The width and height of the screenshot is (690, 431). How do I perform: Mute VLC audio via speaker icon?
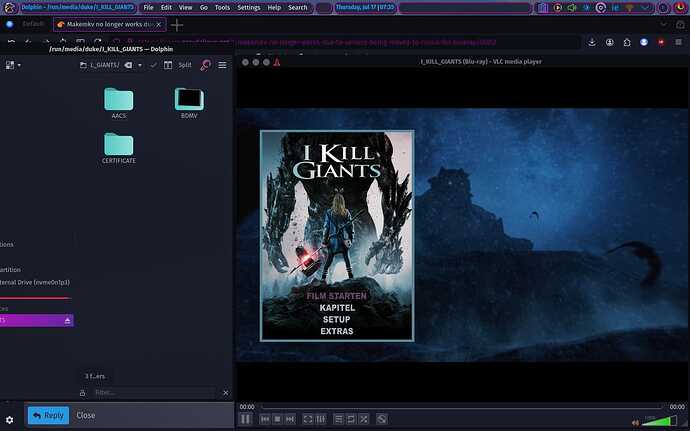pos(635,423)
